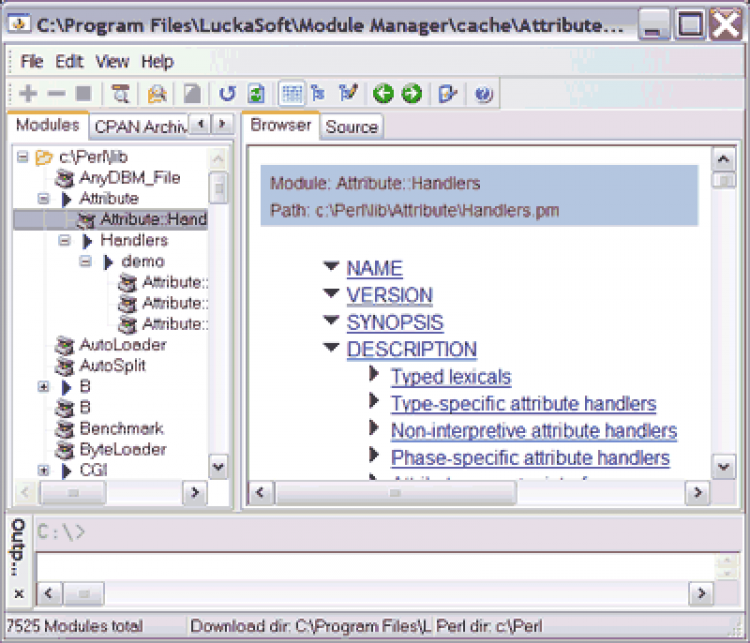The width and height of the screenshot is (750, 643).
Task: Collapse the VERSION section triangle
Action: [331, 292]
